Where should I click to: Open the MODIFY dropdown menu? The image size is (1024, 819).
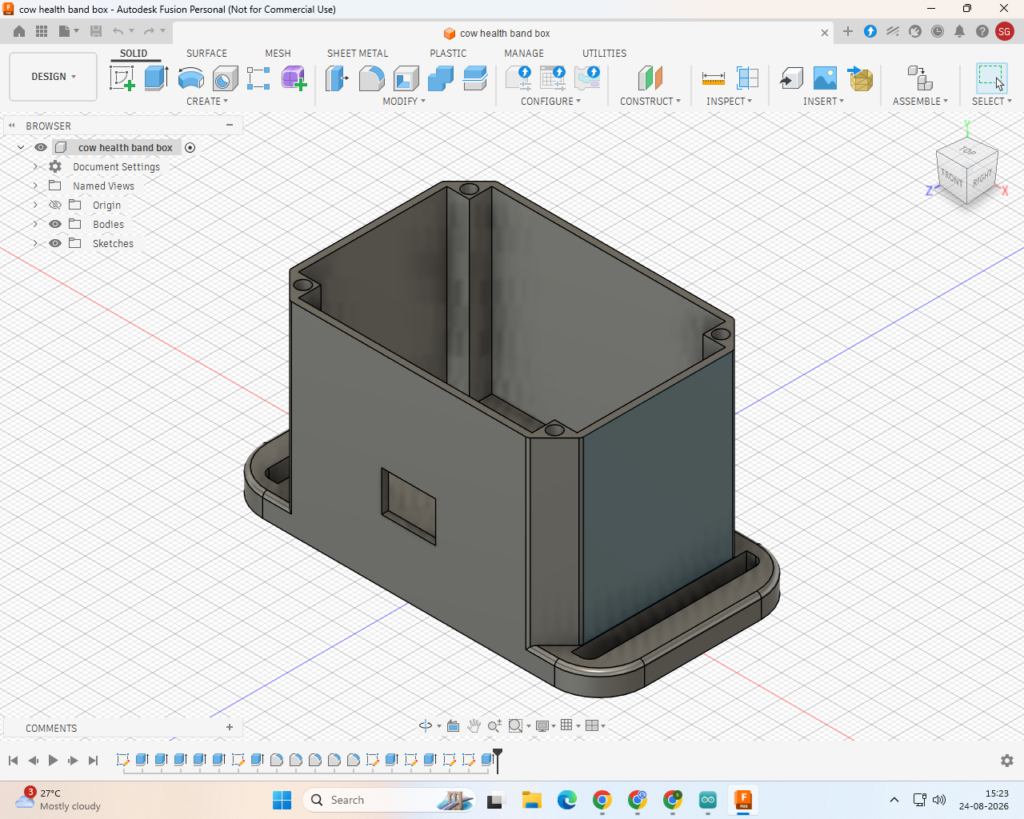[x=404, y=101]
